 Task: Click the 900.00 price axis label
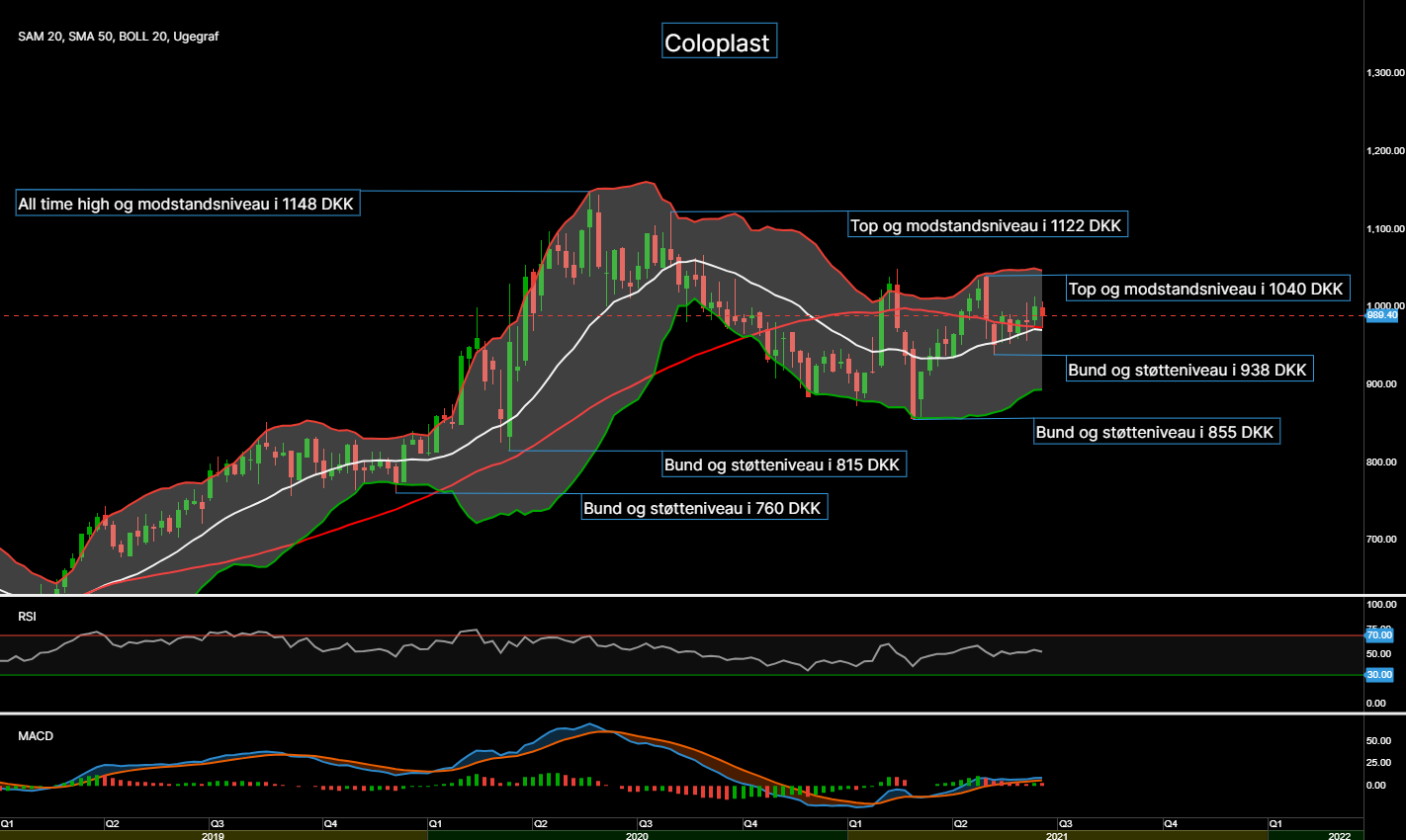(x=1380, y=384)
